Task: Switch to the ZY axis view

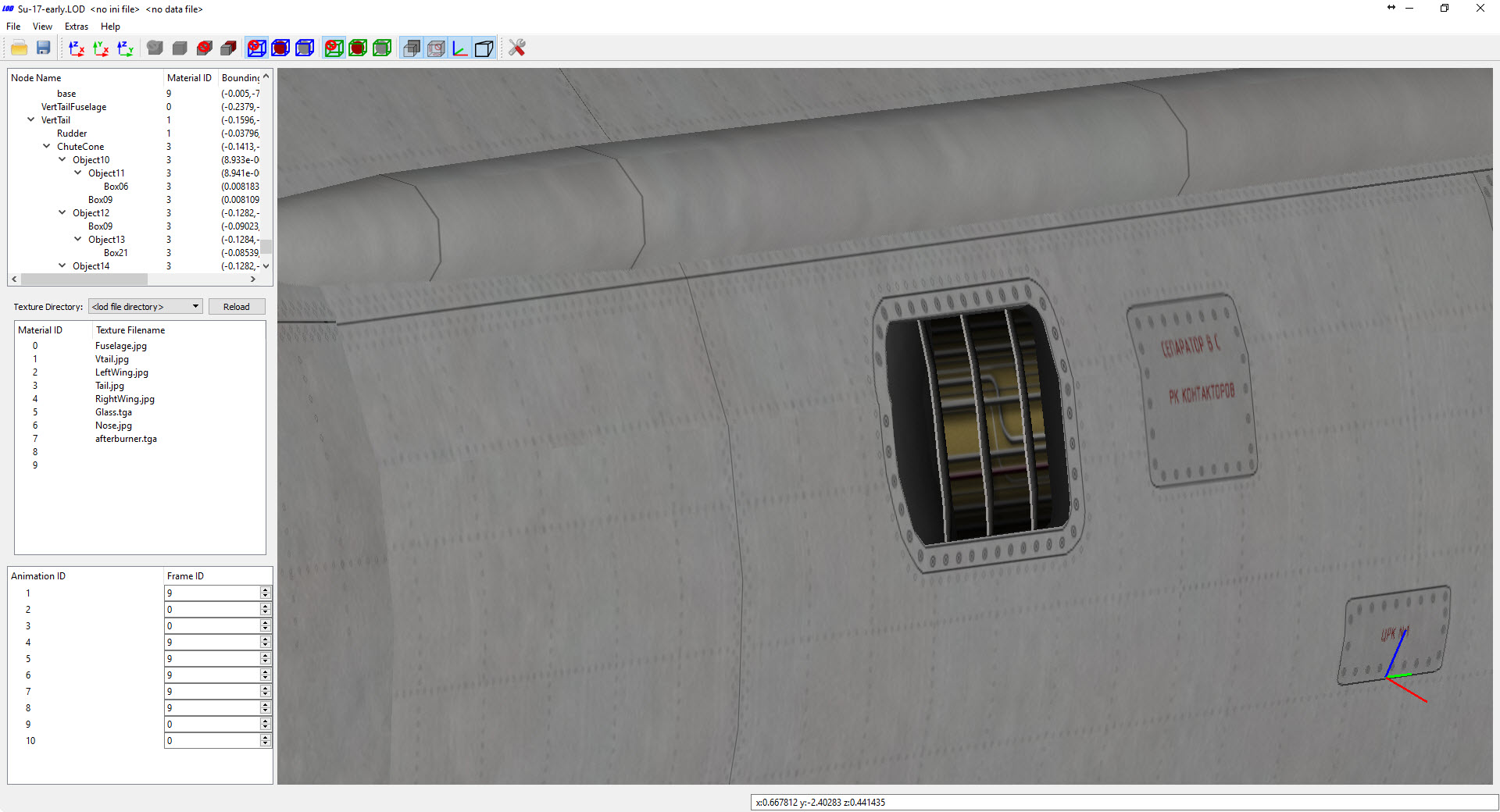Action: pos(125,48)
